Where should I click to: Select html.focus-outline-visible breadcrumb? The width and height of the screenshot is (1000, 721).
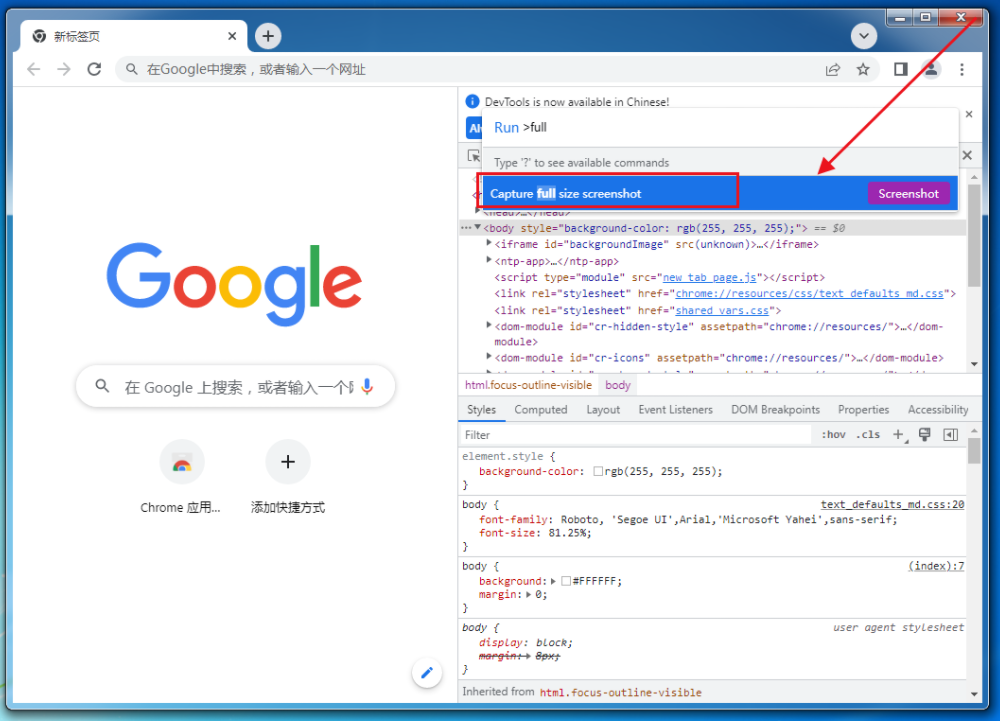click(x=528, y=385)
